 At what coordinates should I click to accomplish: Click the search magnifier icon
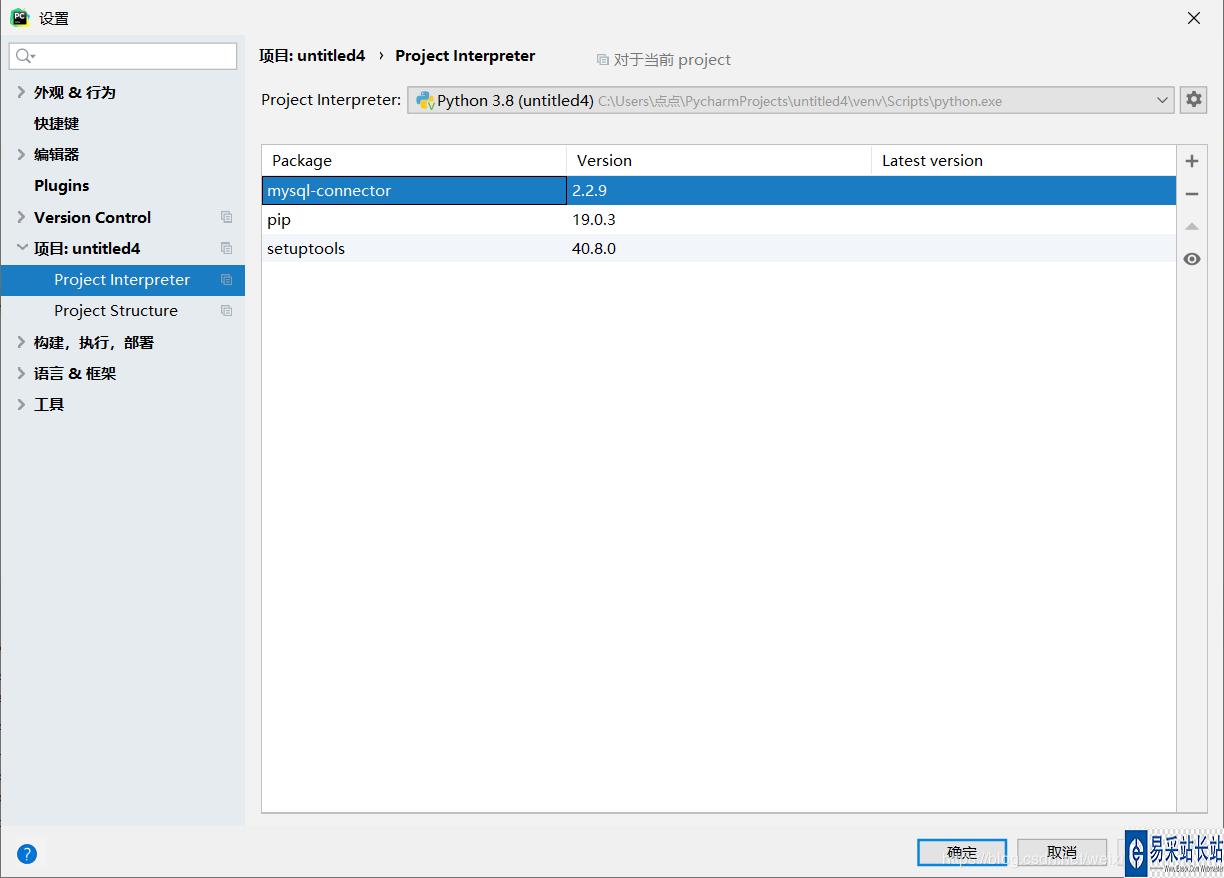[24, 56]
